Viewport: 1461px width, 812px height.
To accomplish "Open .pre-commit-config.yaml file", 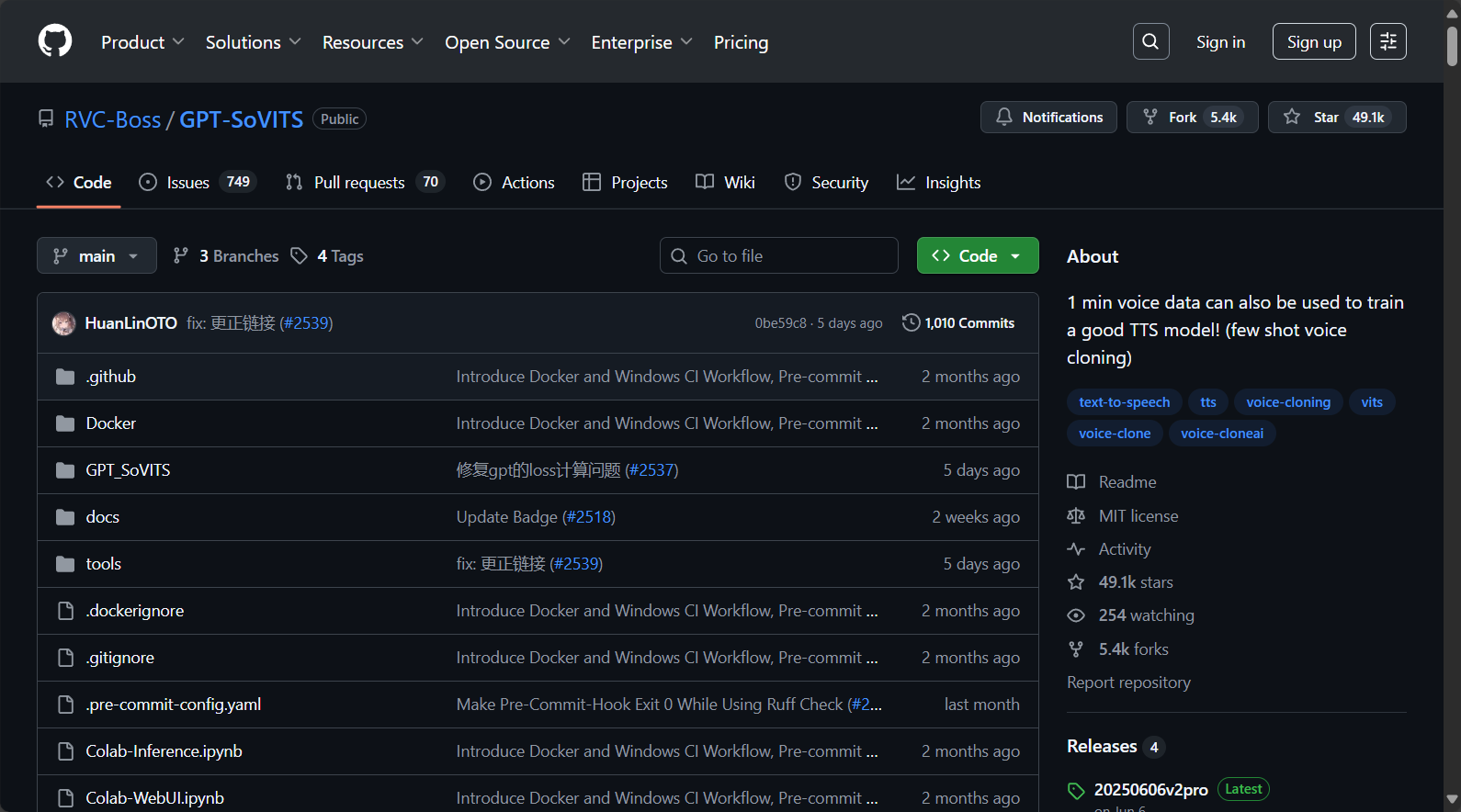I will click(174, 705).
